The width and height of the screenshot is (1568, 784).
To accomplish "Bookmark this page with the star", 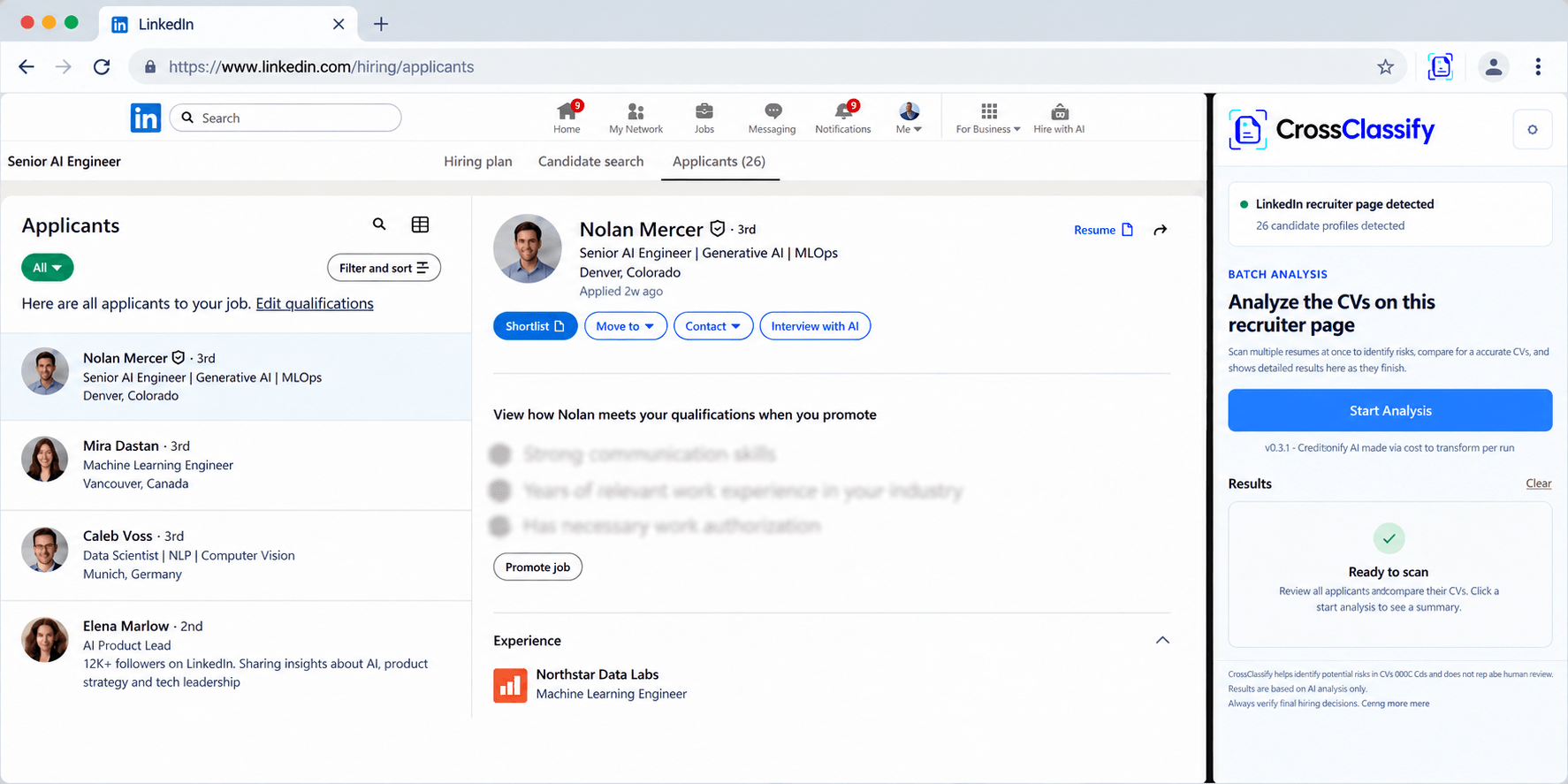I will pyautogui.click(x=1385, y=66).
